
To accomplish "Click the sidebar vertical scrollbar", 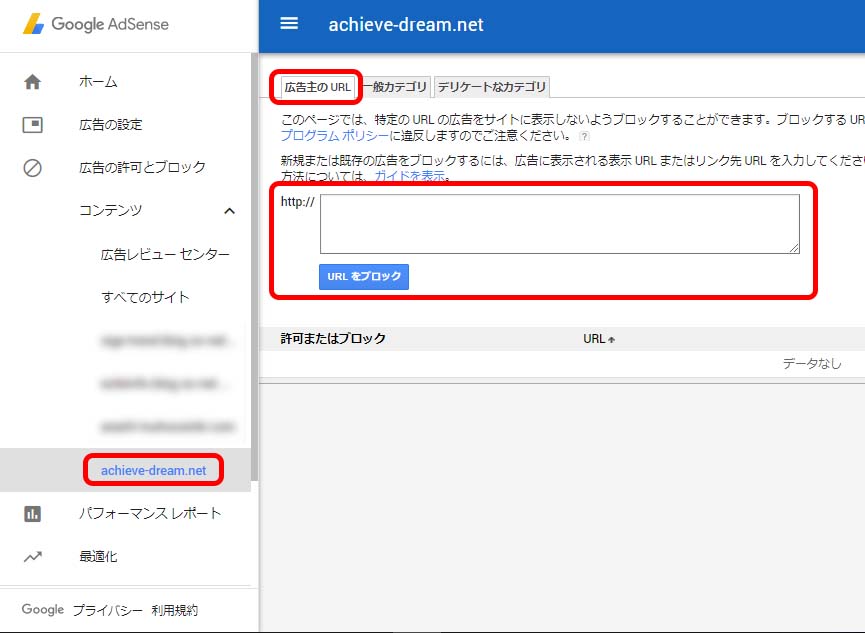I will [254, 267].
